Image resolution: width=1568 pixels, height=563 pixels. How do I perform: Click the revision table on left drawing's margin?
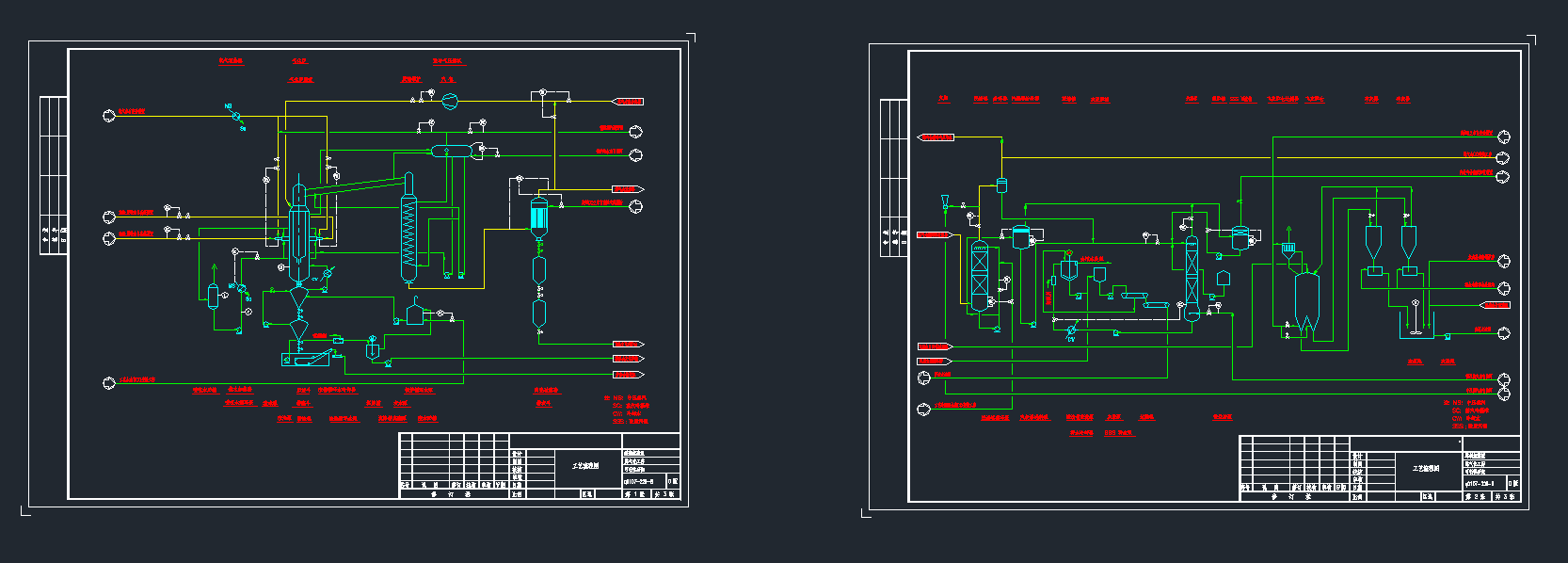pos(53,175)
